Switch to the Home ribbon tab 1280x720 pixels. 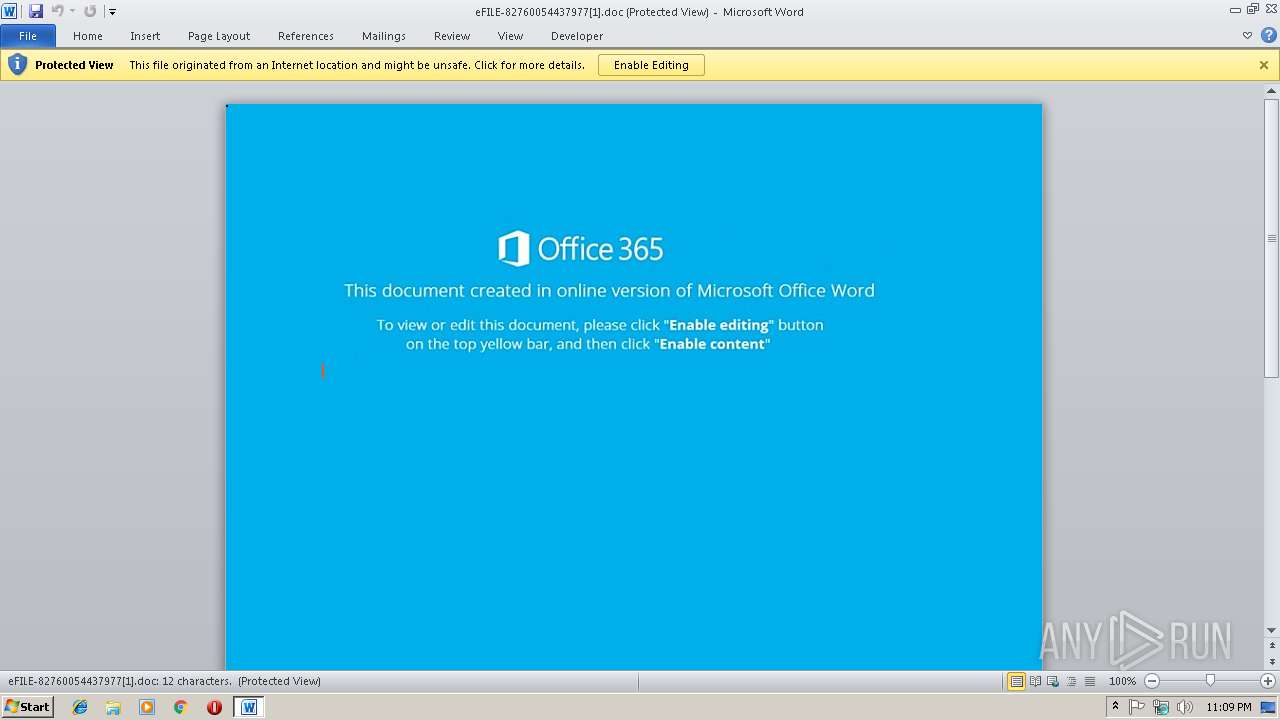[x=88, y=36]
